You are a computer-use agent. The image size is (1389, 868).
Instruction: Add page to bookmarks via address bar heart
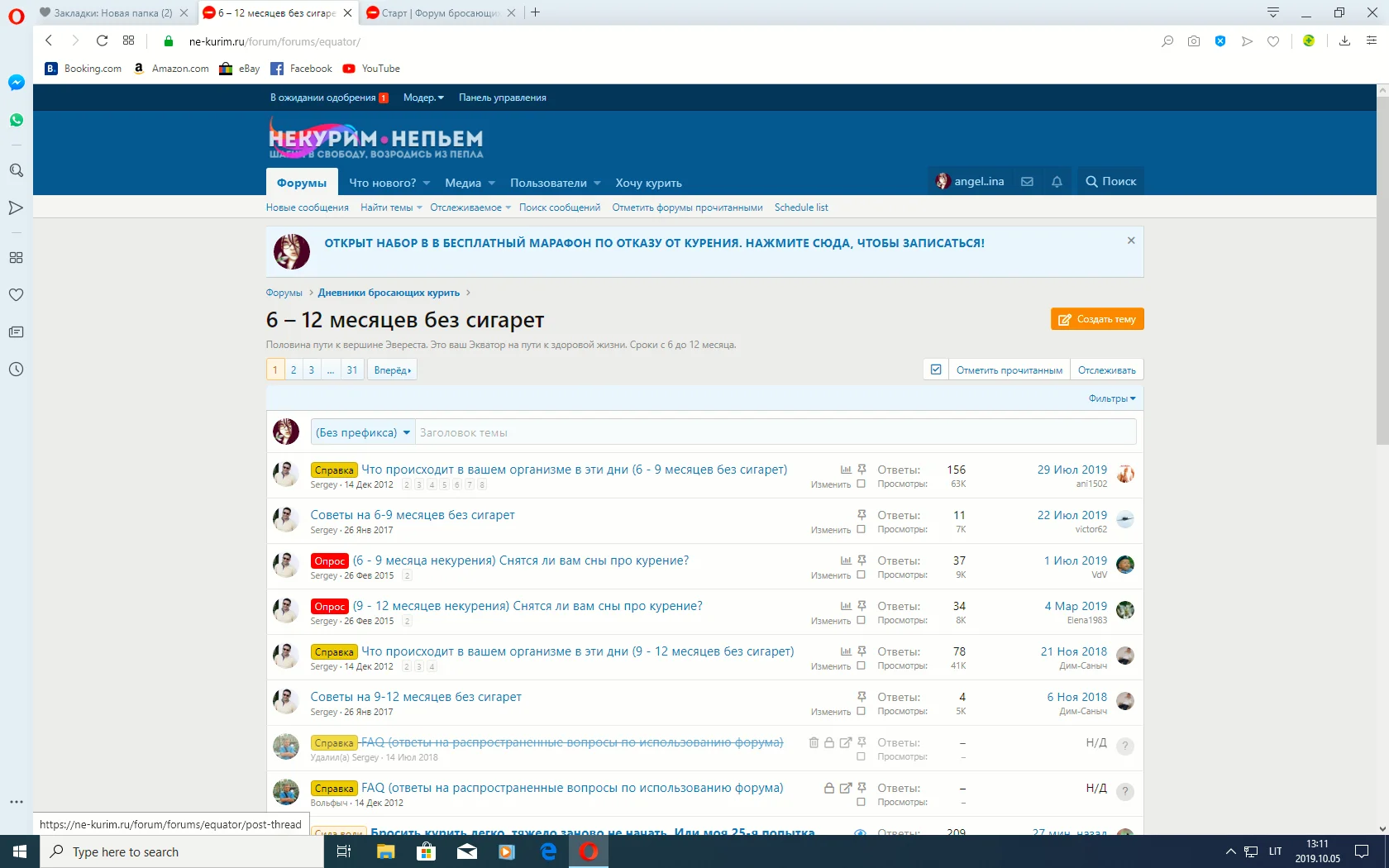pos(1273,41)
